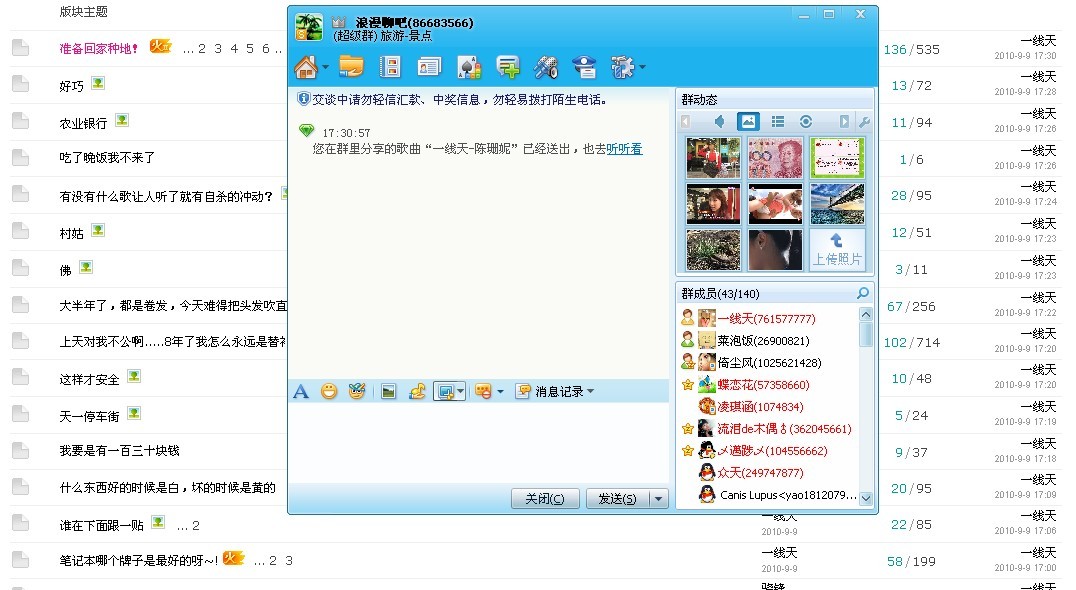Expand the 发送 send button dropdown arrow
Viewport: 1076px width, 590px height.
(x=656, y=499)
